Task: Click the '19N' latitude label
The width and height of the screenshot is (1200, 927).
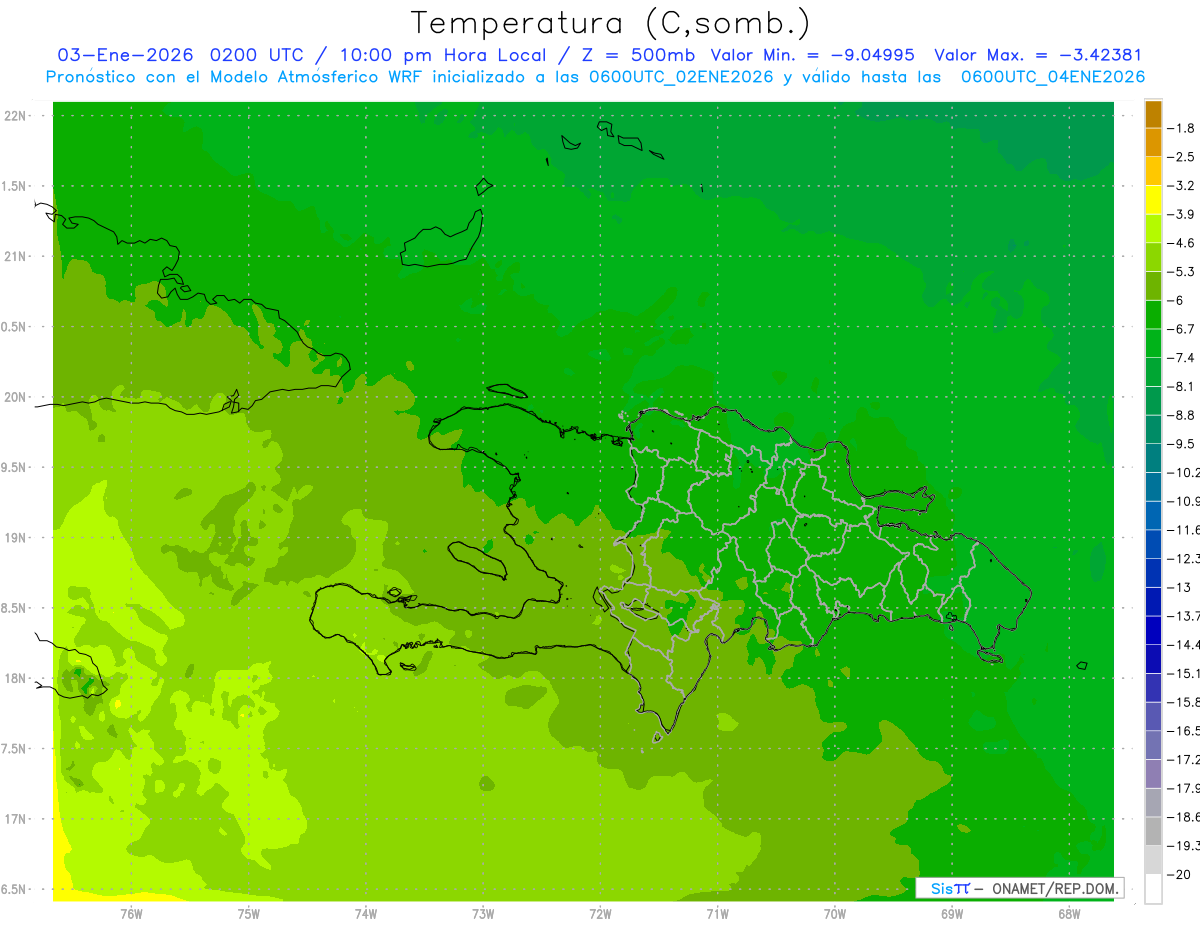Action: pyautogui.click(x=15, y=537)
